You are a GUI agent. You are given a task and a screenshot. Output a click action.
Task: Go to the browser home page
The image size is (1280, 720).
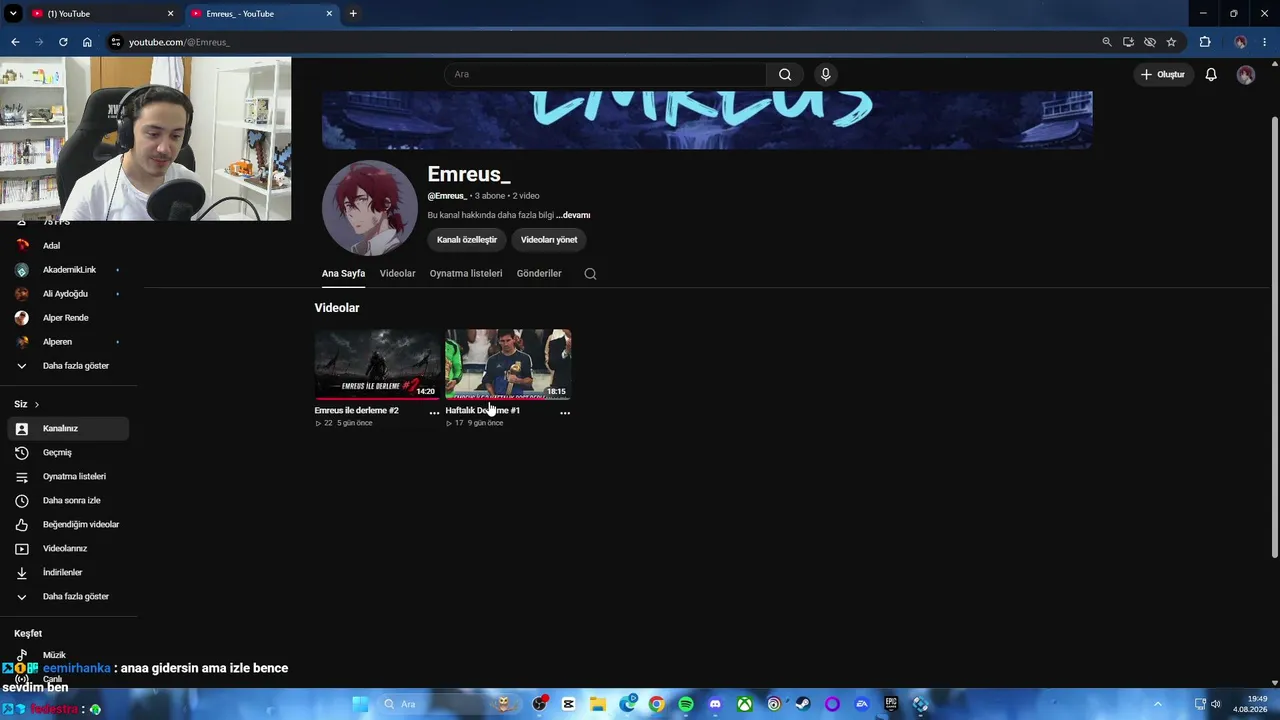click(x=87, y=42)
